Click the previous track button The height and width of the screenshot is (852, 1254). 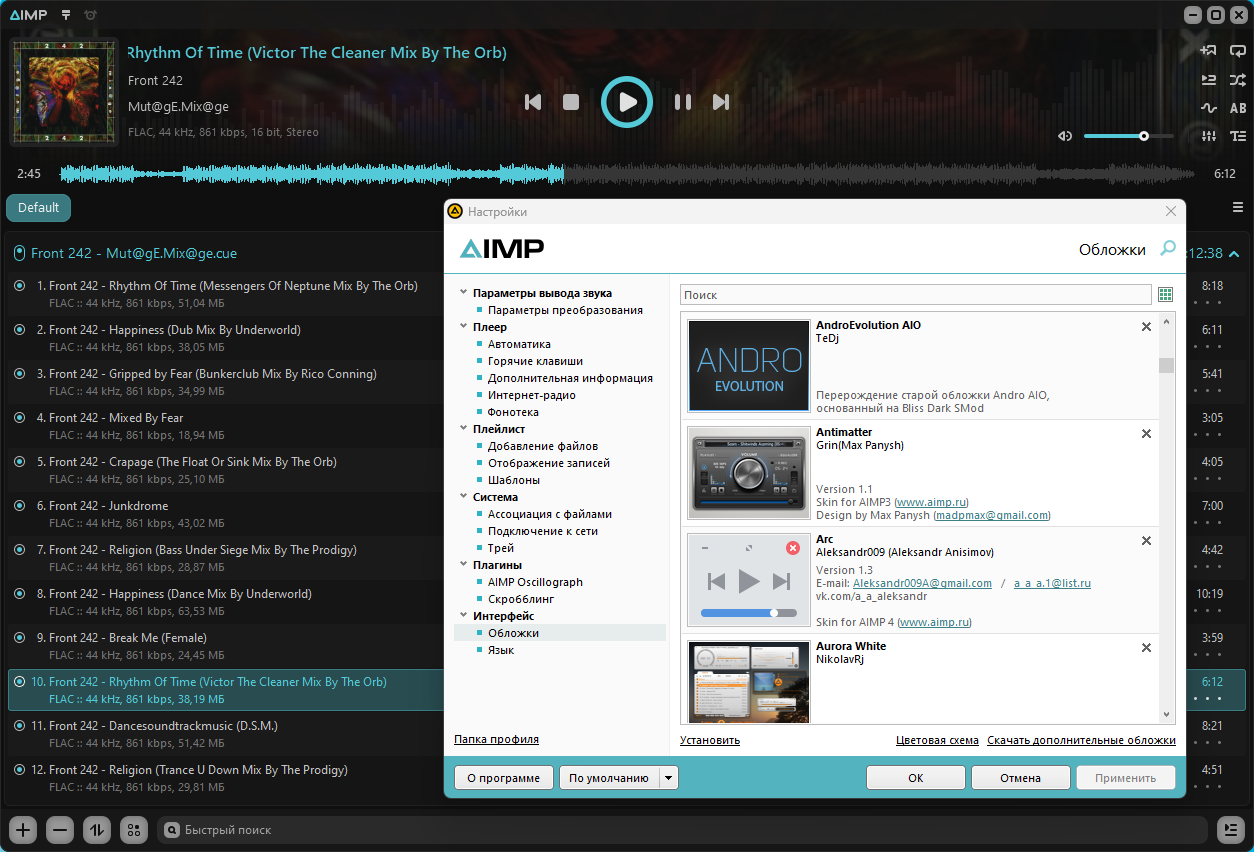533,102
